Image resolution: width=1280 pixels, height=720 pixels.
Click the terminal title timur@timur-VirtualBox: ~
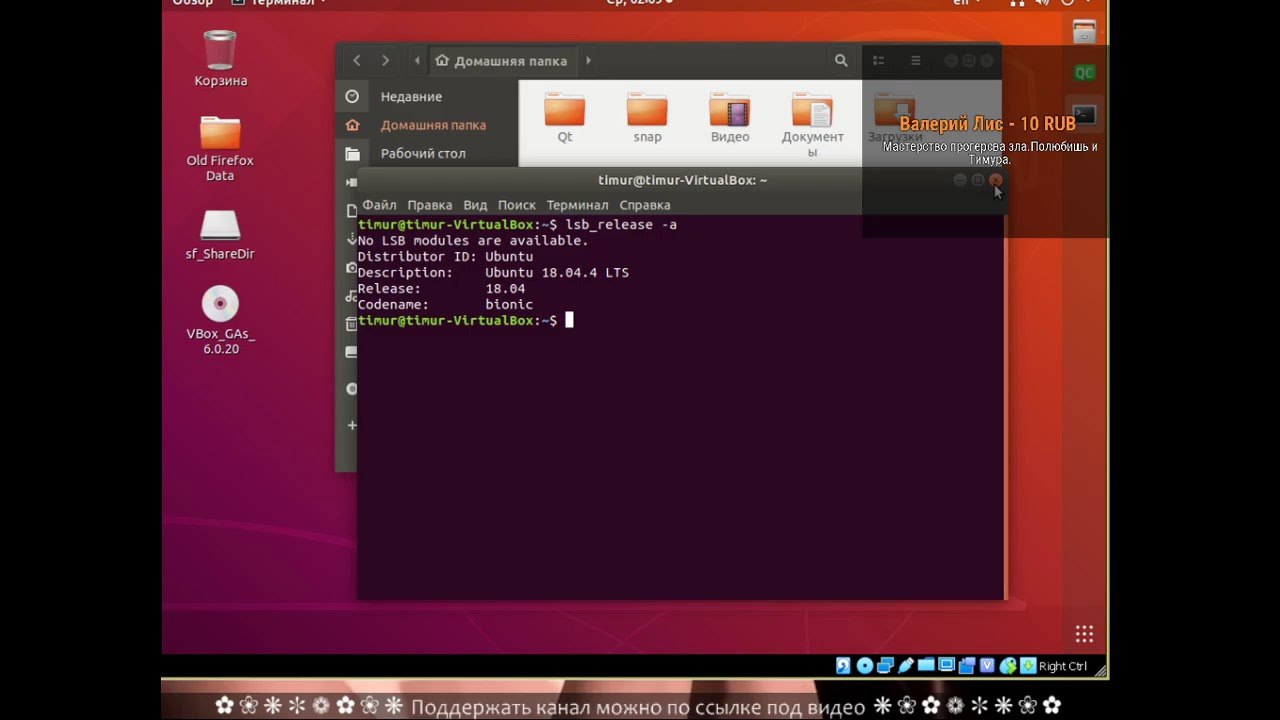(683, 180)
